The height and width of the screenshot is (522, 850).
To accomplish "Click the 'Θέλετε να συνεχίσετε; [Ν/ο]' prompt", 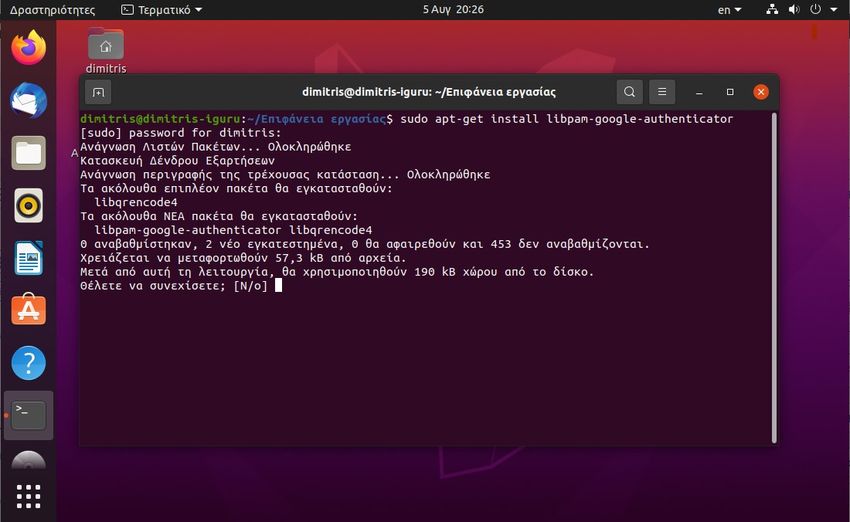I will pyautogui.click(x=174, y=286).
